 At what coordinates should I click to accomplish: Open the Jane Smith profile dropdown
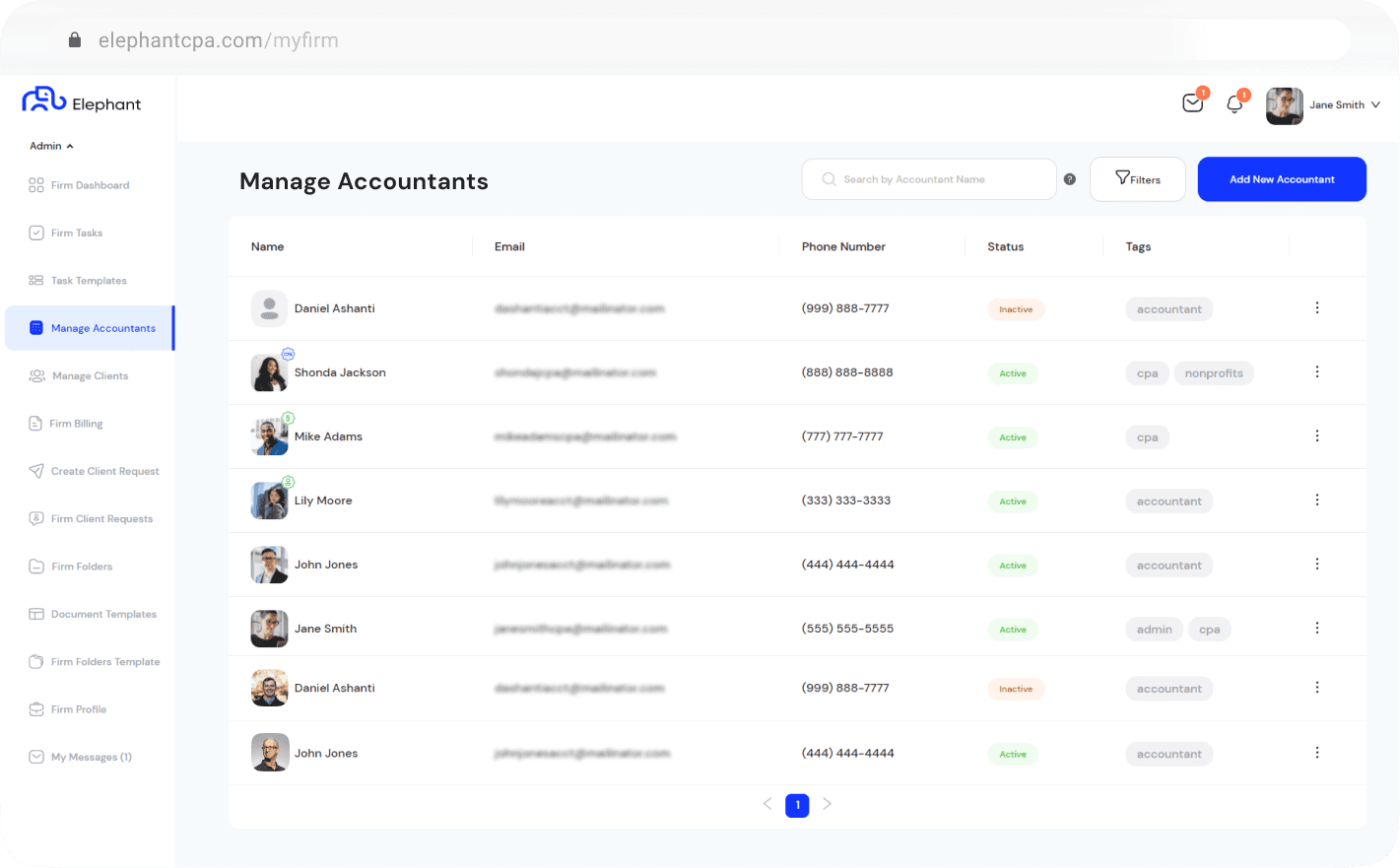pyautogui.click(x=1345, y=104)
